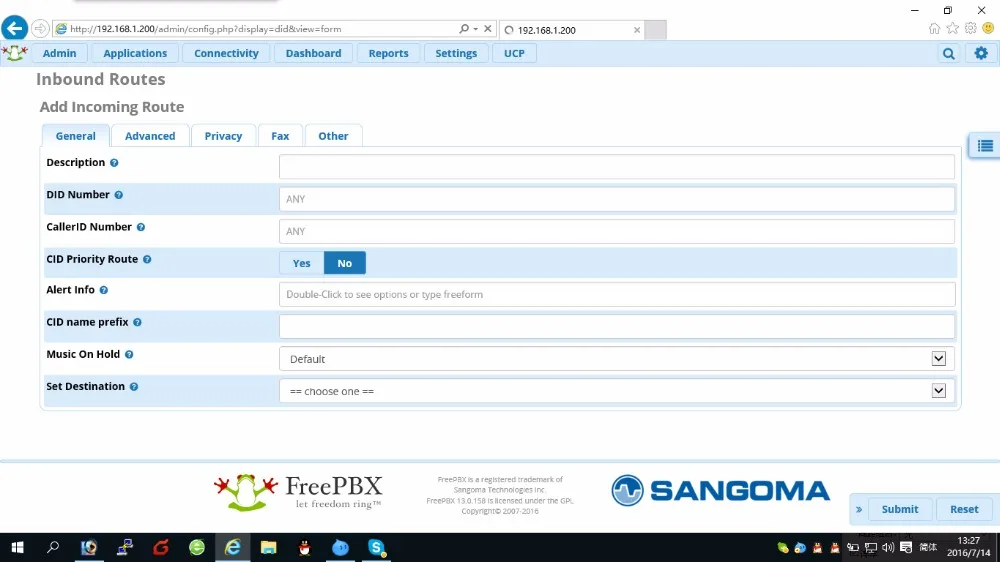Image resolution: width=1000 pixels, height=562 pixels.
Task: Click the Description input field
Action: click(617, 167)
